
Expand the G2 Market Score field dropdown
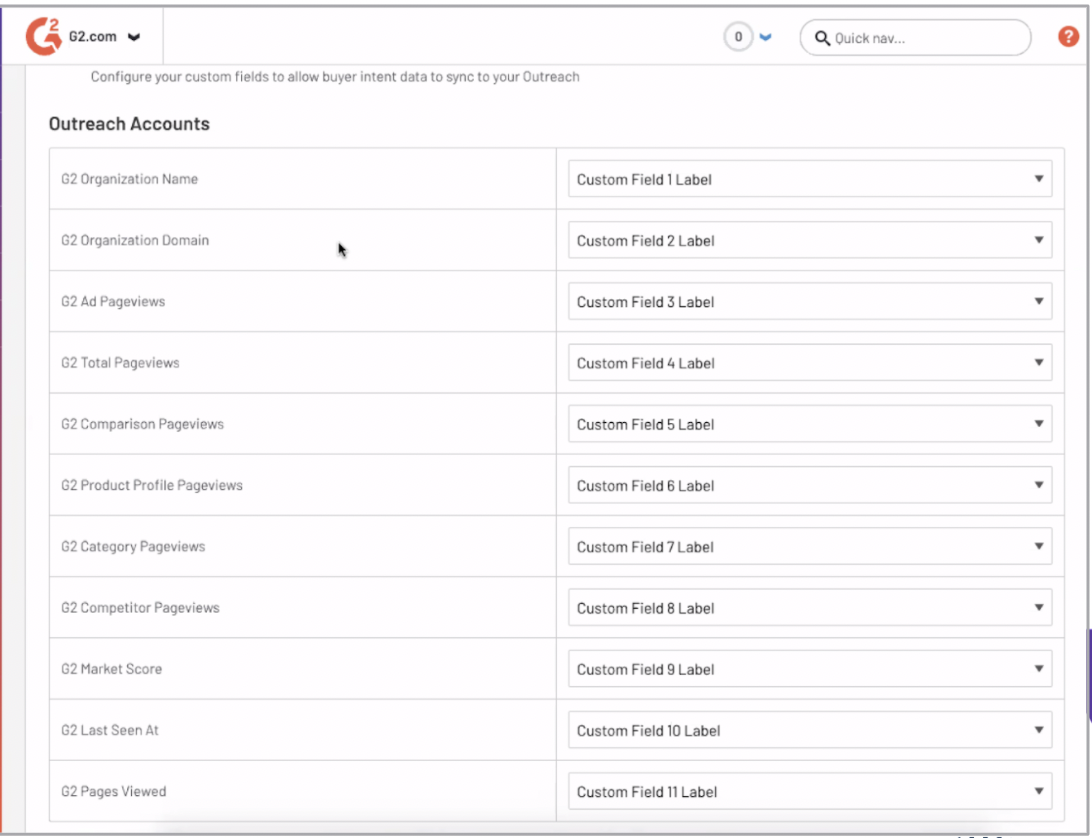(x=809, y=669)
